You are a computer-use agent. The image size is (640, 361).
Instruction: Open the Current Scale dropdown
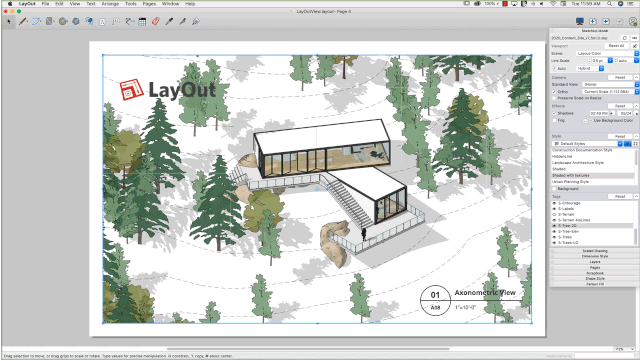[x=610, y=92]
